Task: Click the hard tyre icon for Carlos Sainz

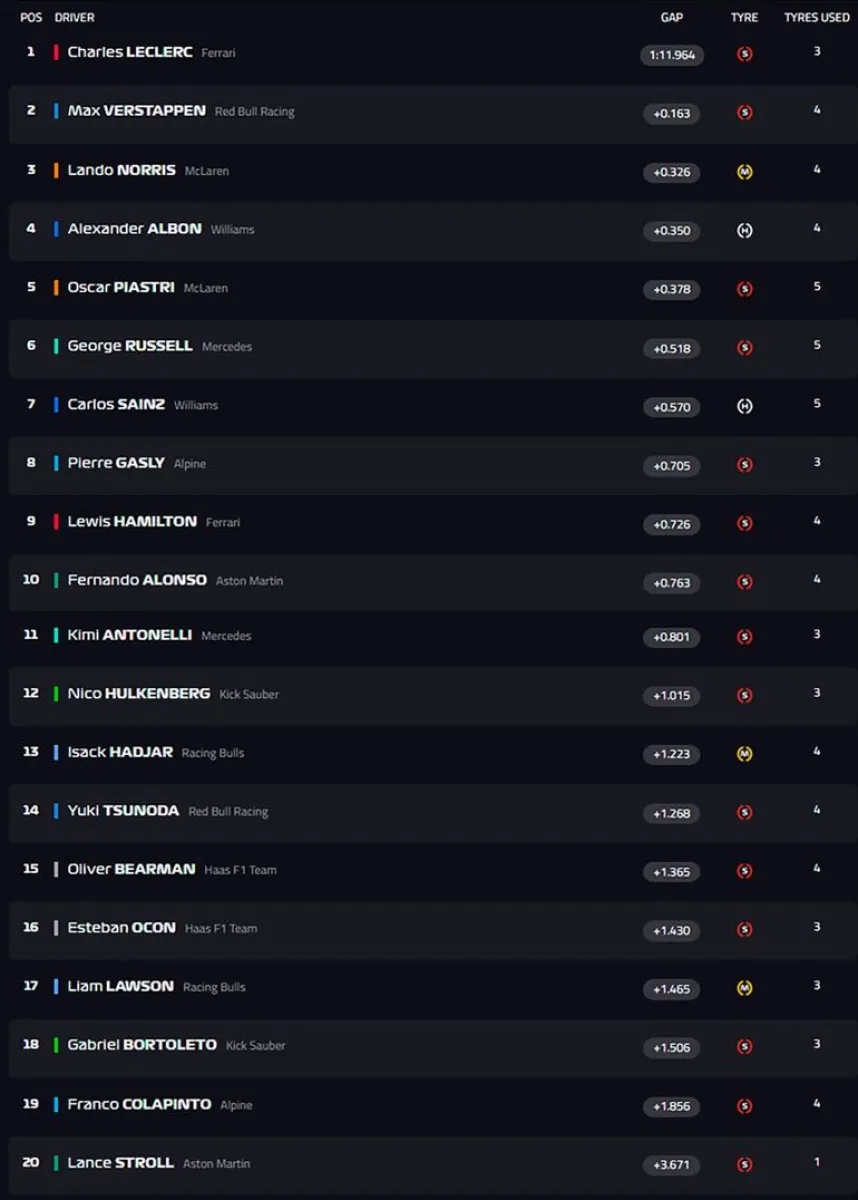Action: point(744,407)
